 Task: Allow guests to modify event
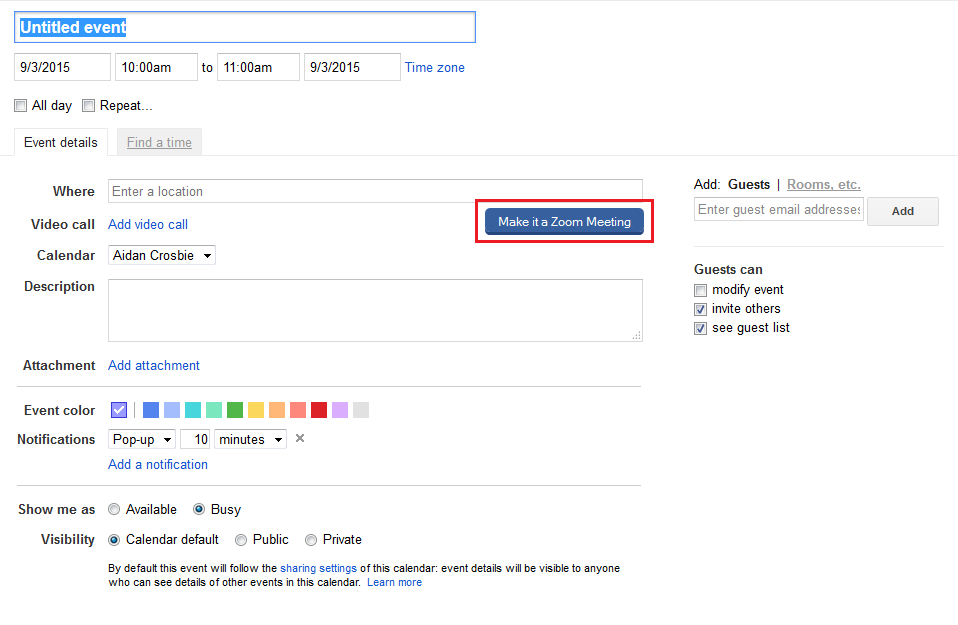coord(700,289)
